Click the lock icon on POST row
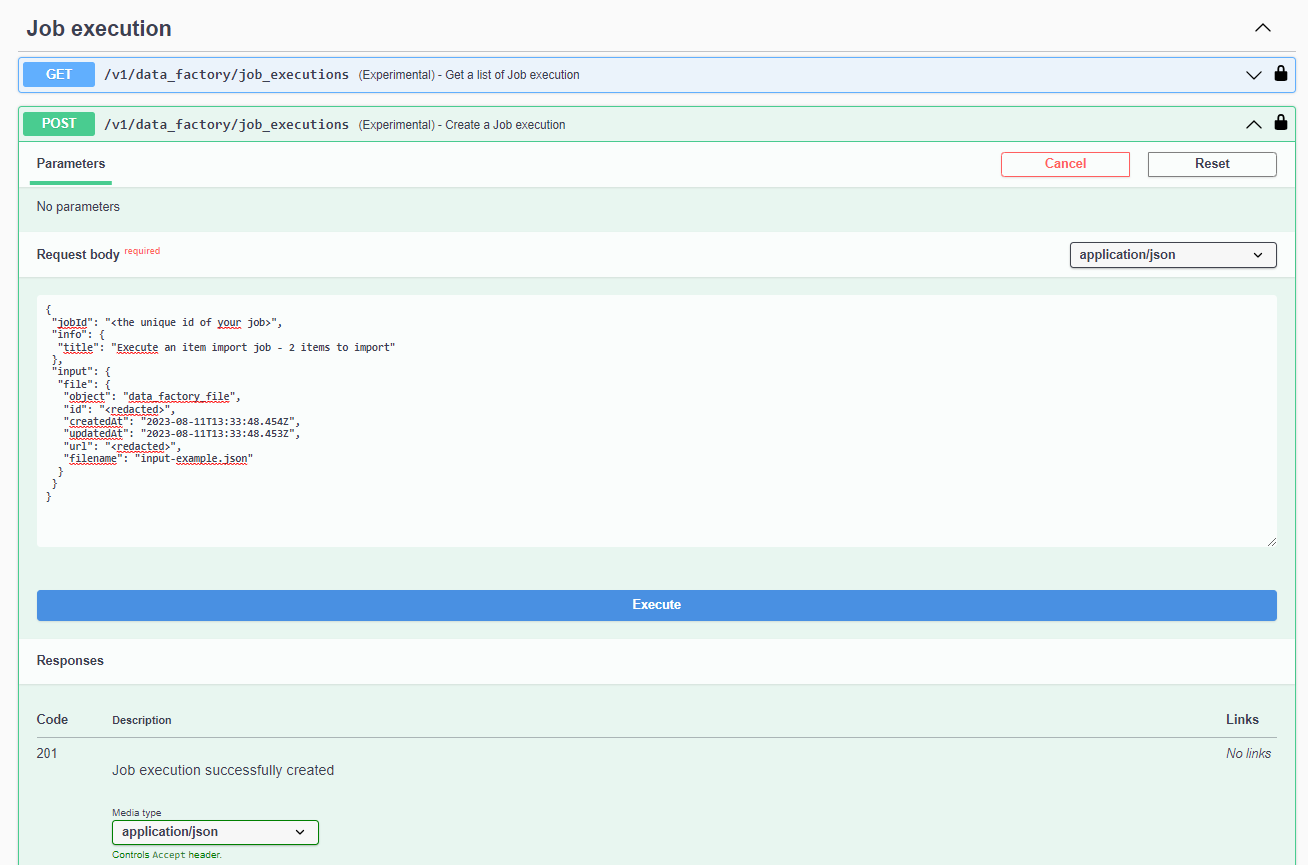Screen dimensions: 1308x865 (x=1281, y=123)
